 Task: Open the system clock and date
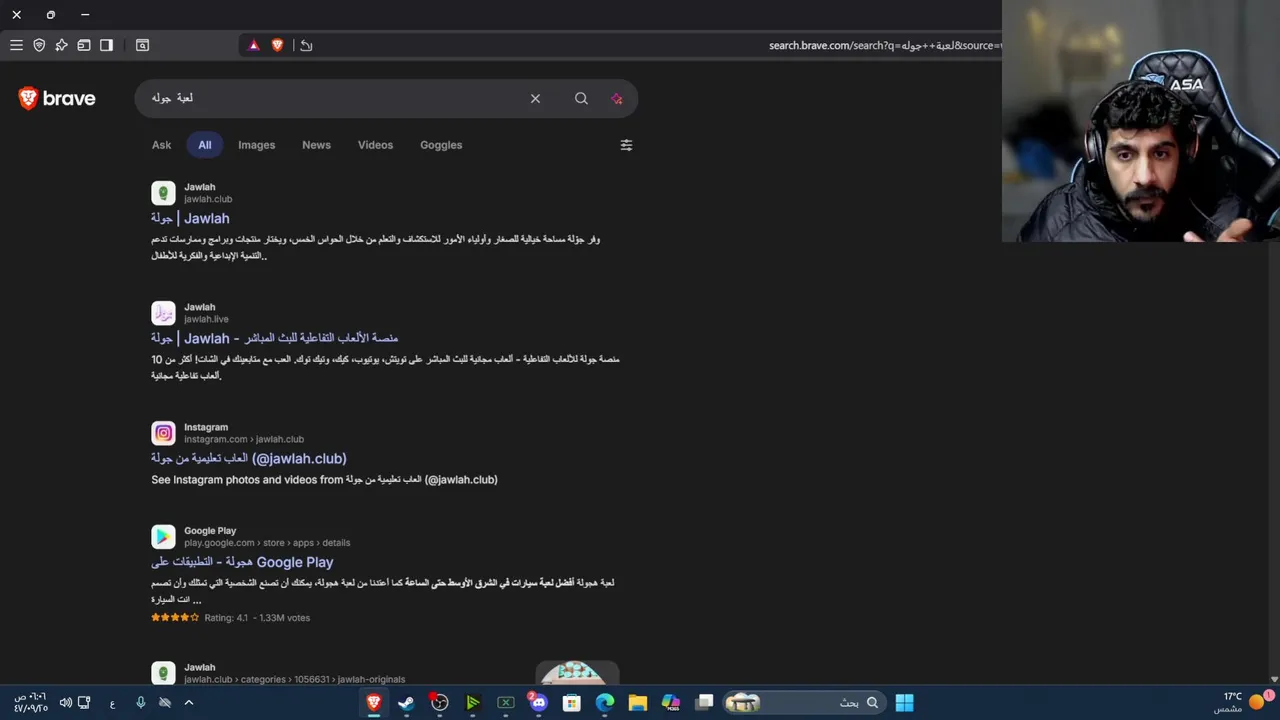(x=30, y=702)
